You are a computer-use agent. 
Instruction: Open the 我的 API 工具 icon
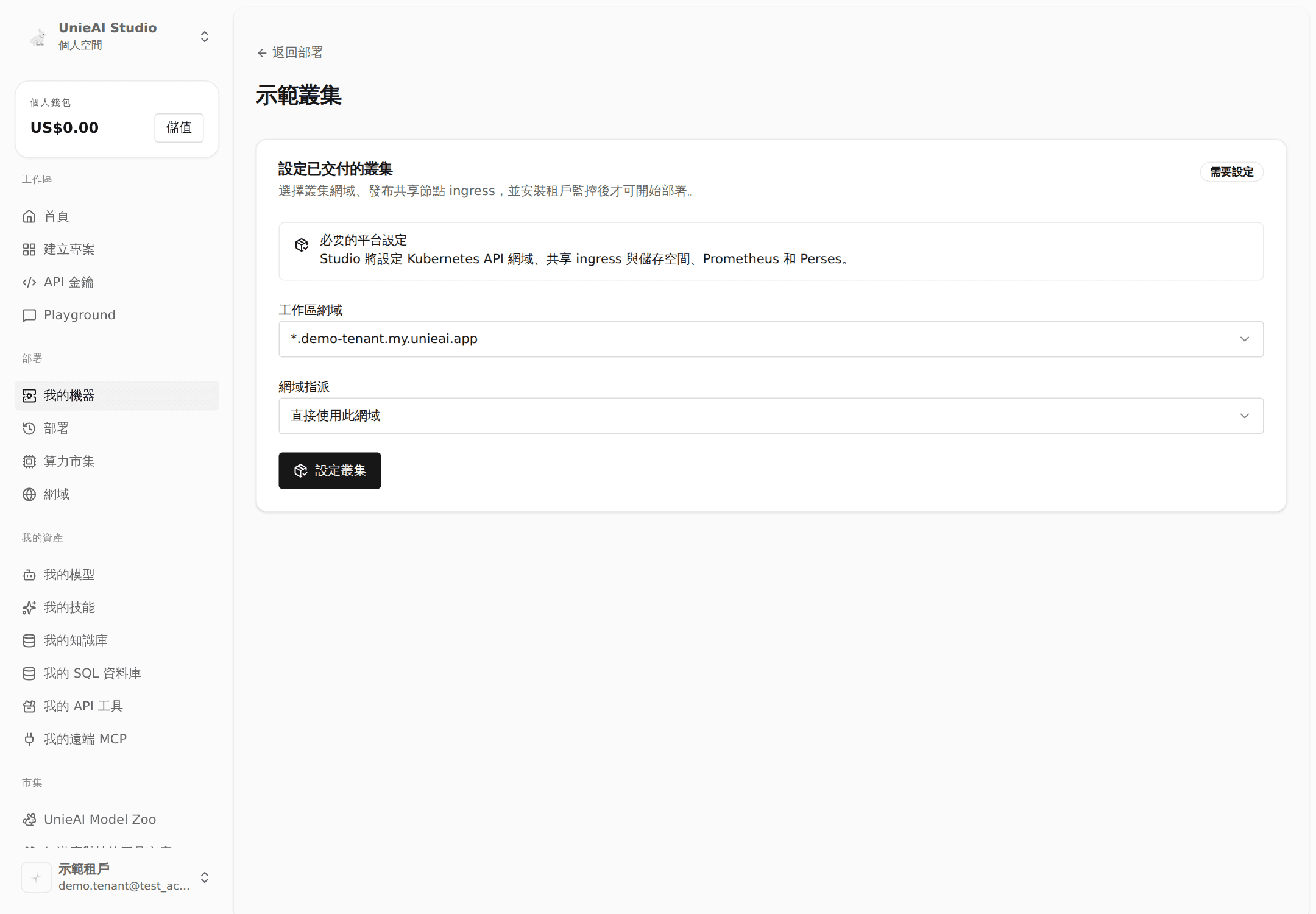pos(29,706)
